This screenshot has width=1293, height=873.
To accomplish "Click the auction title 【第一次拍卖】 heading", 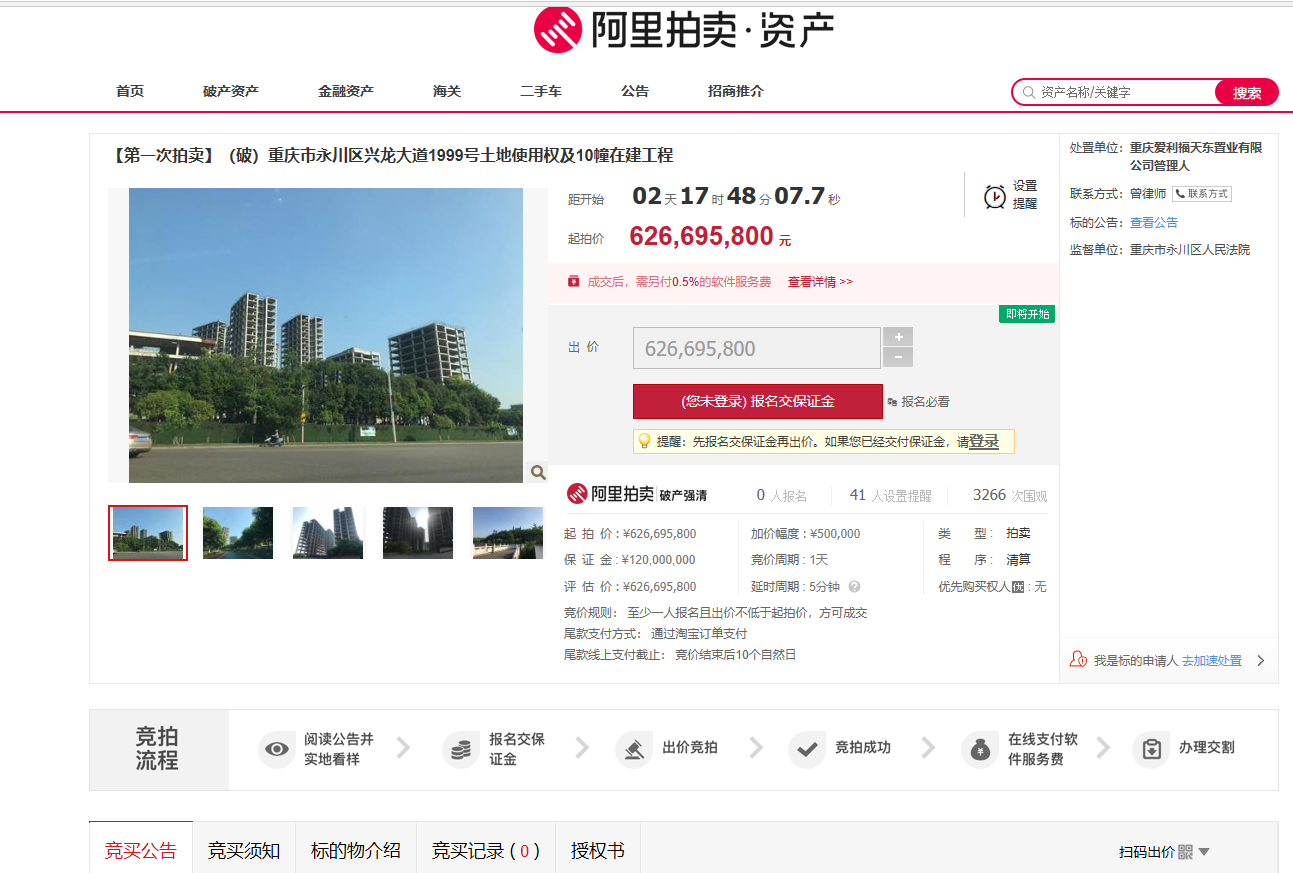I will [392, 155].
